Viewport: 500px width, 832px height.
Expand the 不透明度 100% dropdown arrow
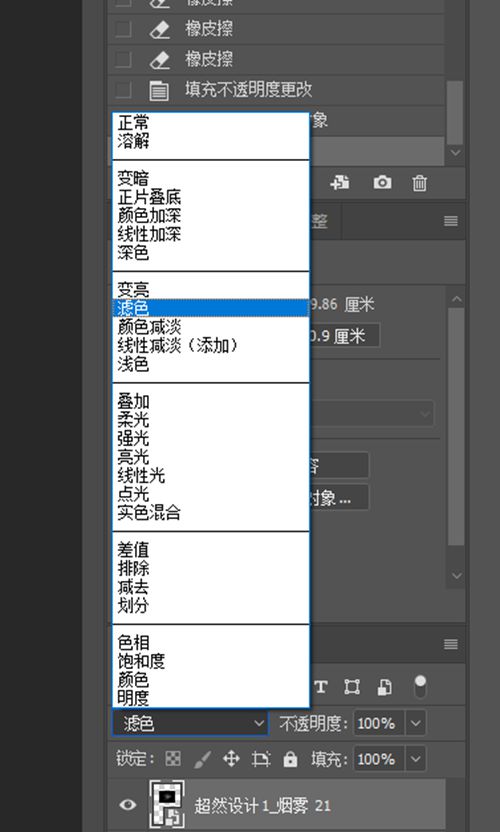pos(416,723)
